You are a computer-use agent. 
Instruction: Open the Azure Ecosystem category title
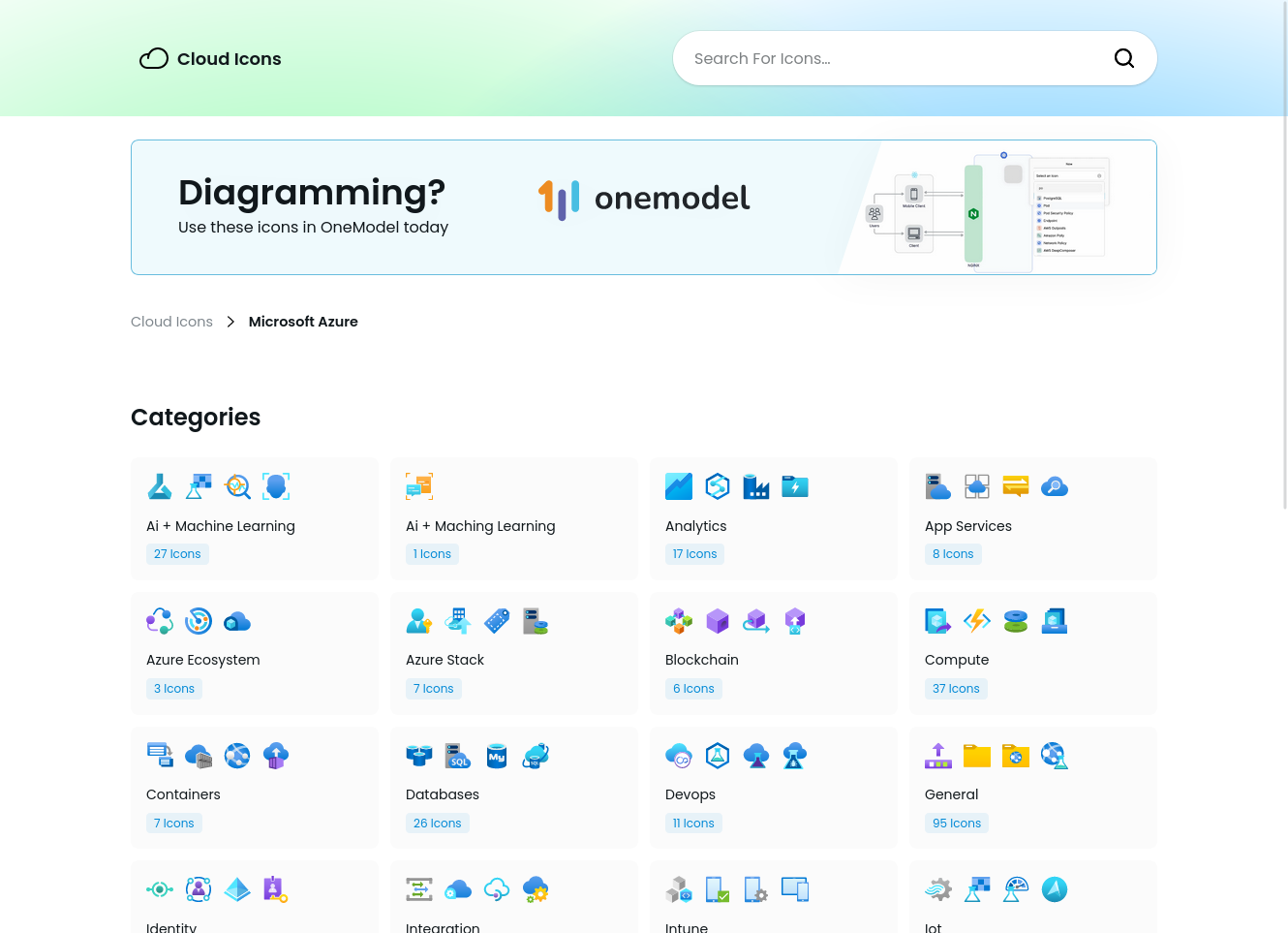tap(203, 660)
